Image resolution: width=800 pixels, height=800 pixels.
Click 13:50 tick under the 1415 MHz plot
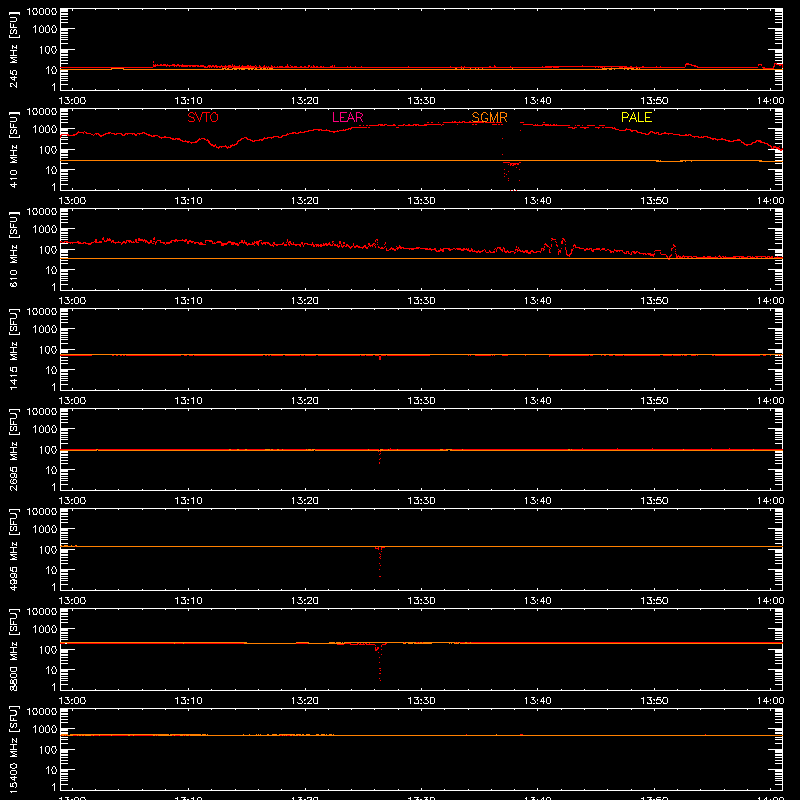[654, 401]
